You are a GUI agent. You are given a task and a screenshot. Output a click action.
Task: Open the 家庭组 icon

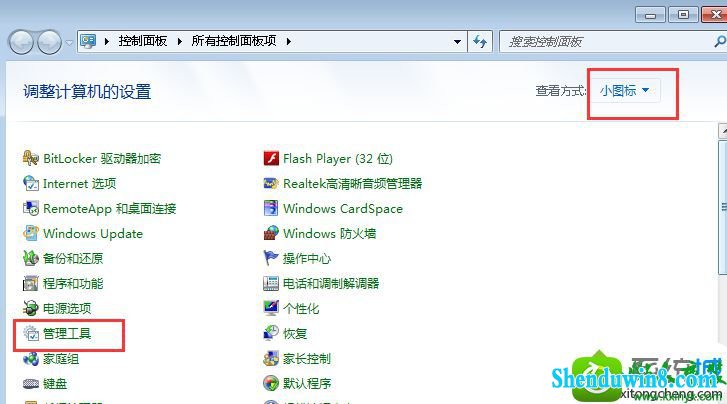coord(31,359)
